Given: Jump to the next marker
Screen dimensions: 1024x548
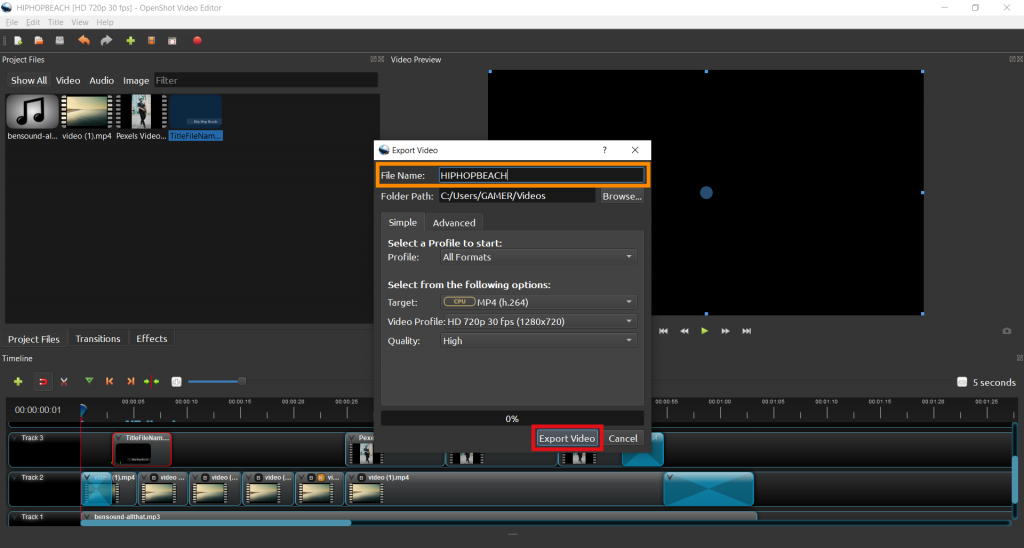Looking at the screenshot, I should coord(131,381).
